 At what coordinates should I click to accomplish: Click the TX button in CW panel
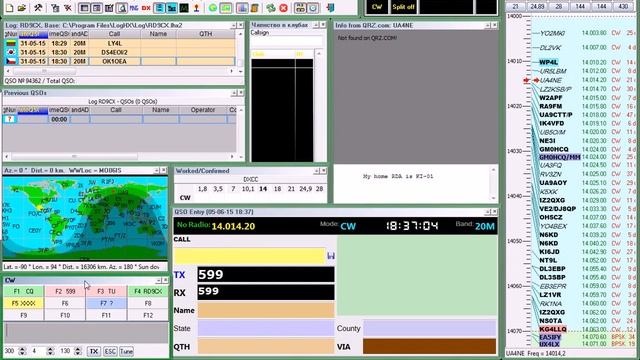94,351
